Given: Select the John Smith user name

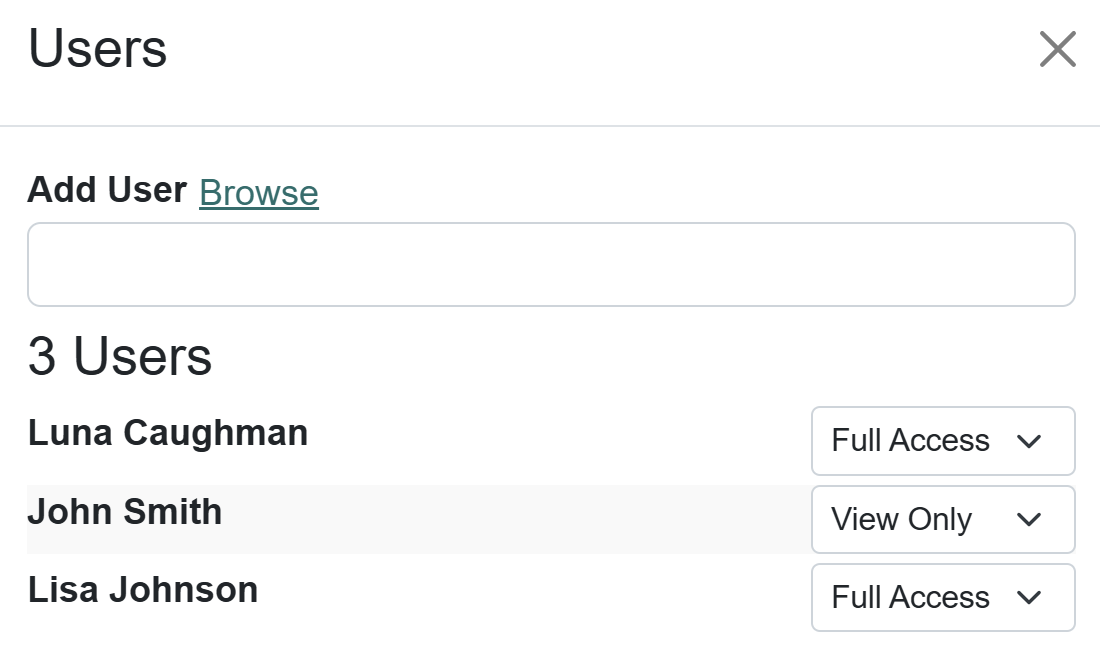Looking at the screenshot, I should click(125, 512).
